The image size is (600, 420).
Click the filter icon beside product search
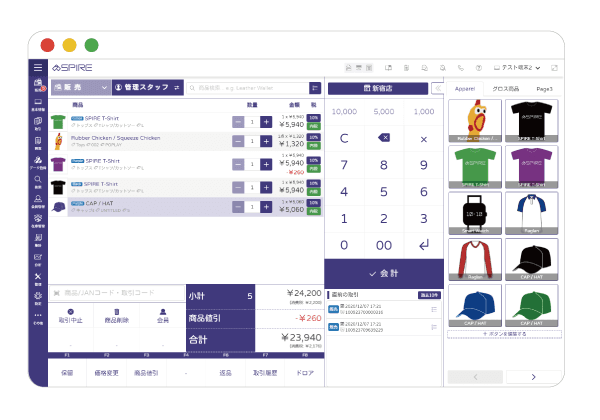click(x=314, y=88)
